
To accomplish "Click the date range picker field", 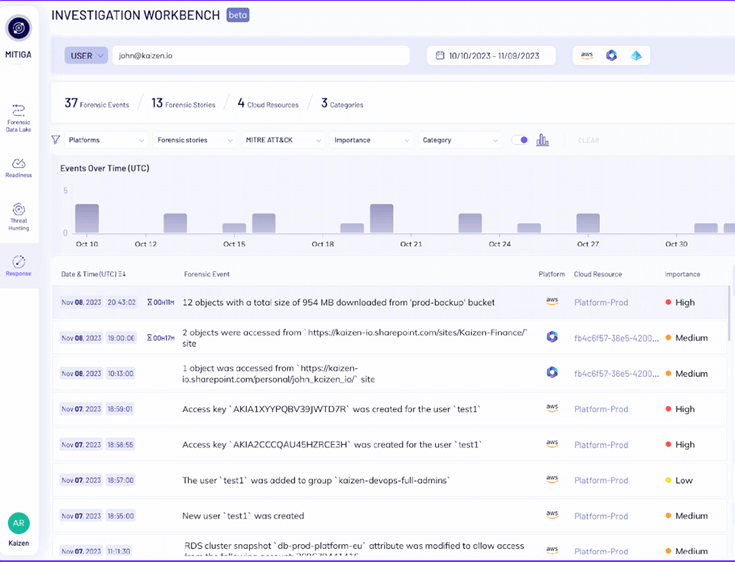I will pos(491,56).
